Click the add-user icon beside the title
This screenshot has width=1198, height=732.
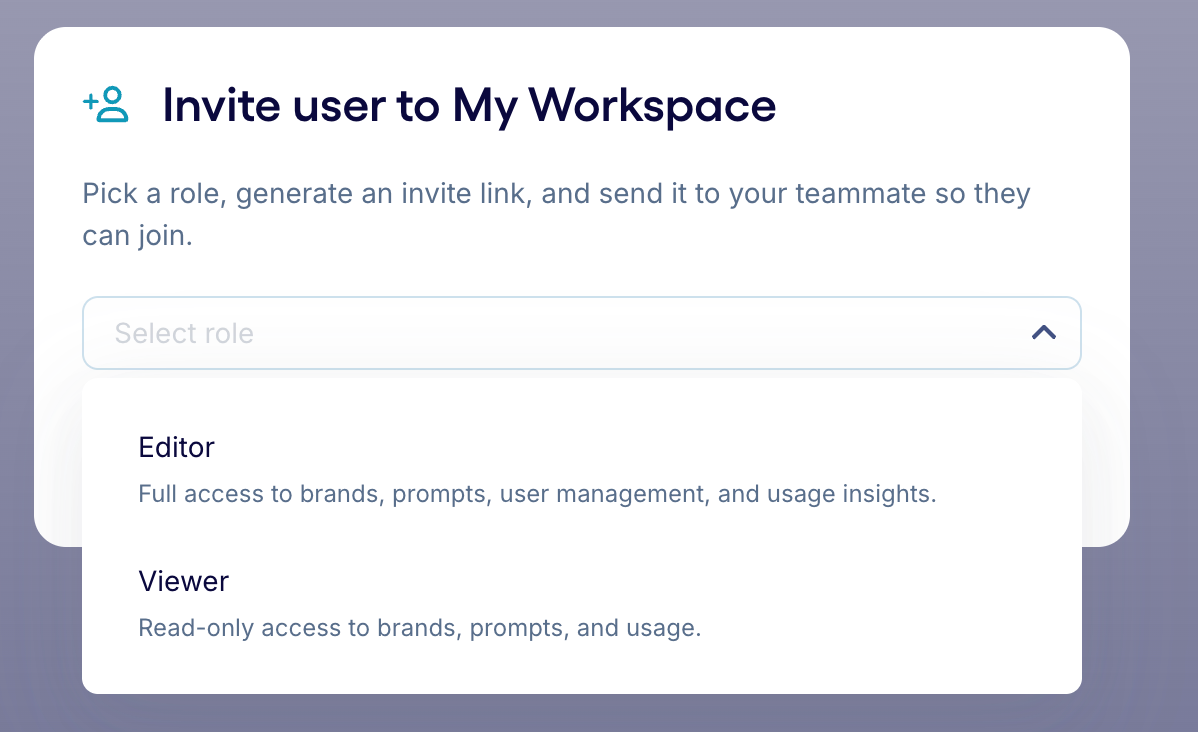click(x=106, y=105)
